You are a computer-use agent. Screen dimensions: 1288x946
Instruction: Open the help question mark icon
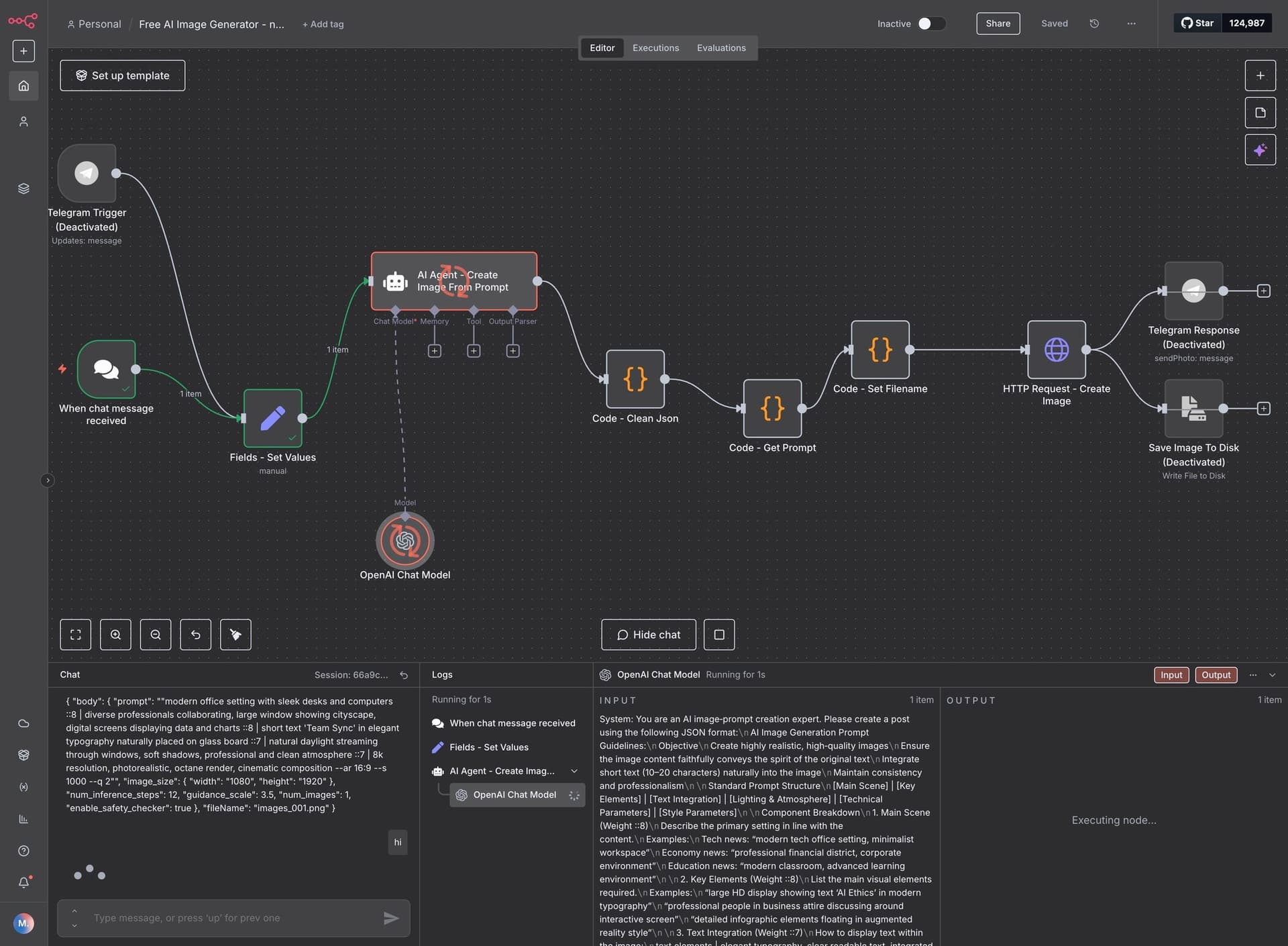pos(23,851)
